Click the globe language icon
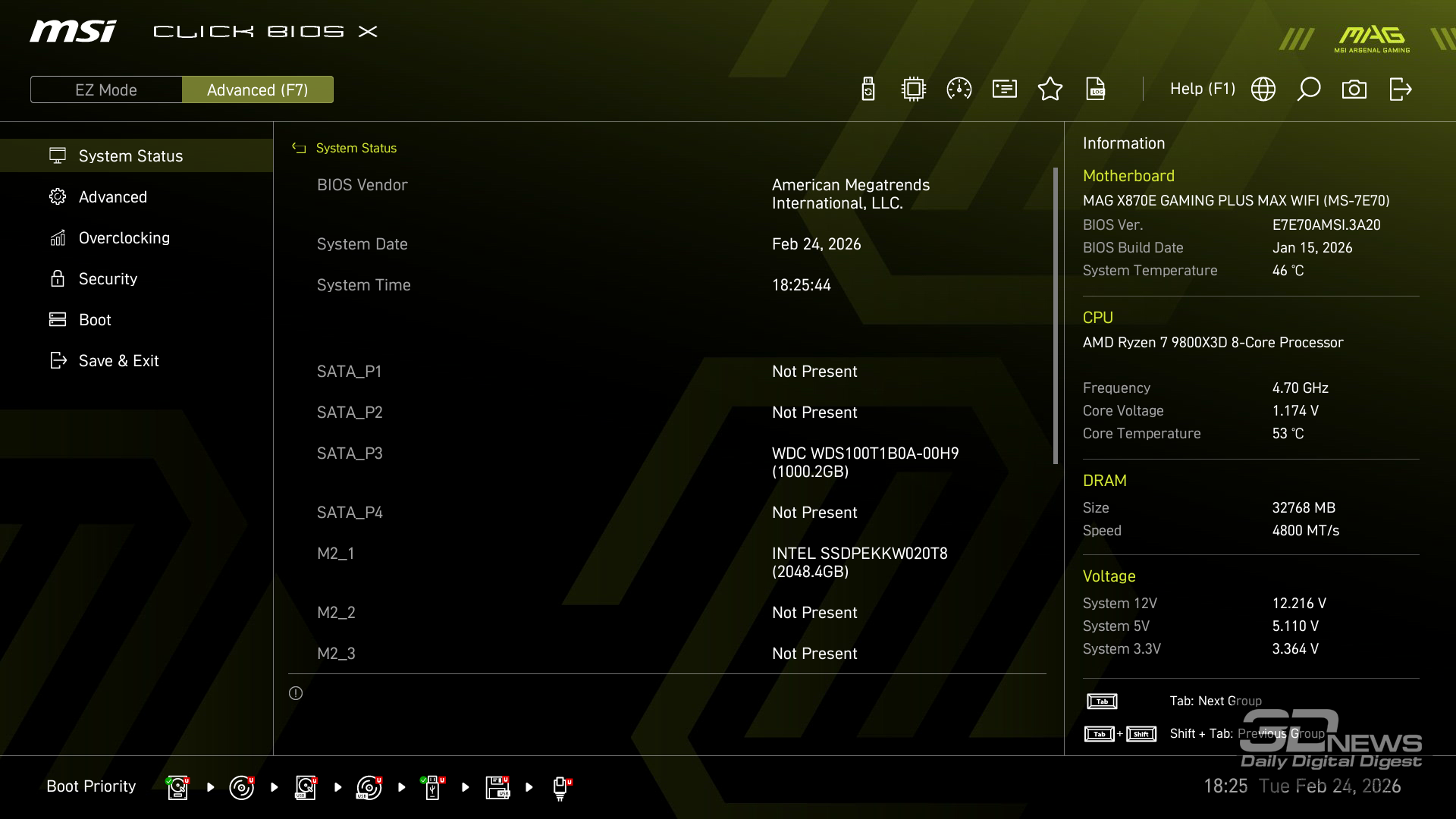 tap(1263, 89)
